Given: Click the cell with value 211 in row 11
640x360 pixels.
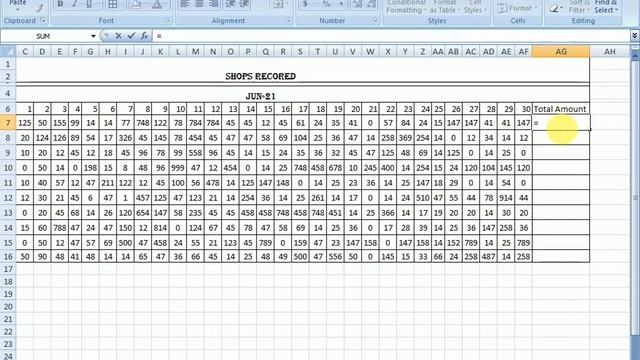Looking at the screenshot, I should click(108, 183).
